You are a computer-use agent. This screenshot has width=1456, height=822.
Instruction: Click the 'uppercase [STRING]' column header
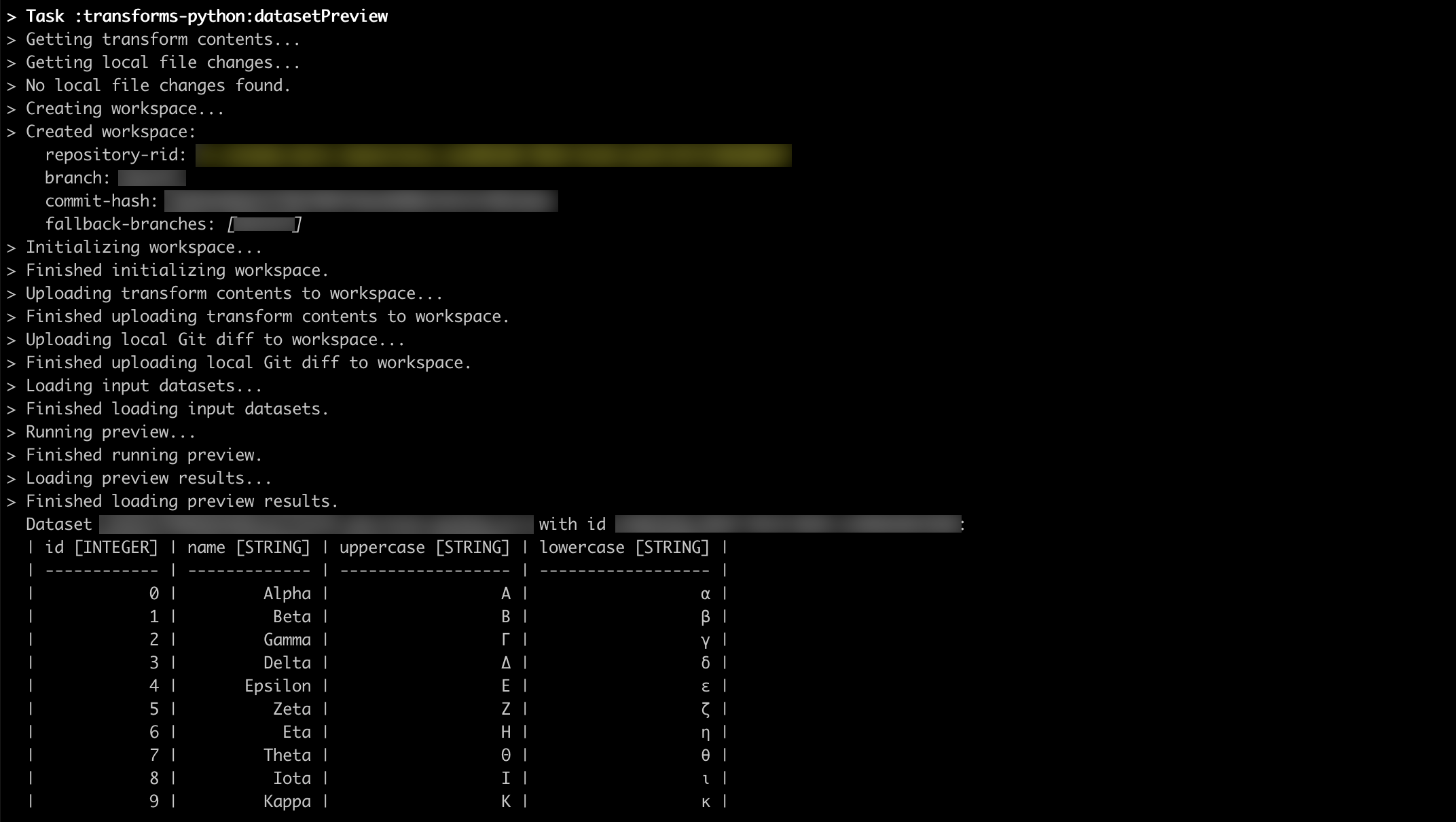click(424, 548)
